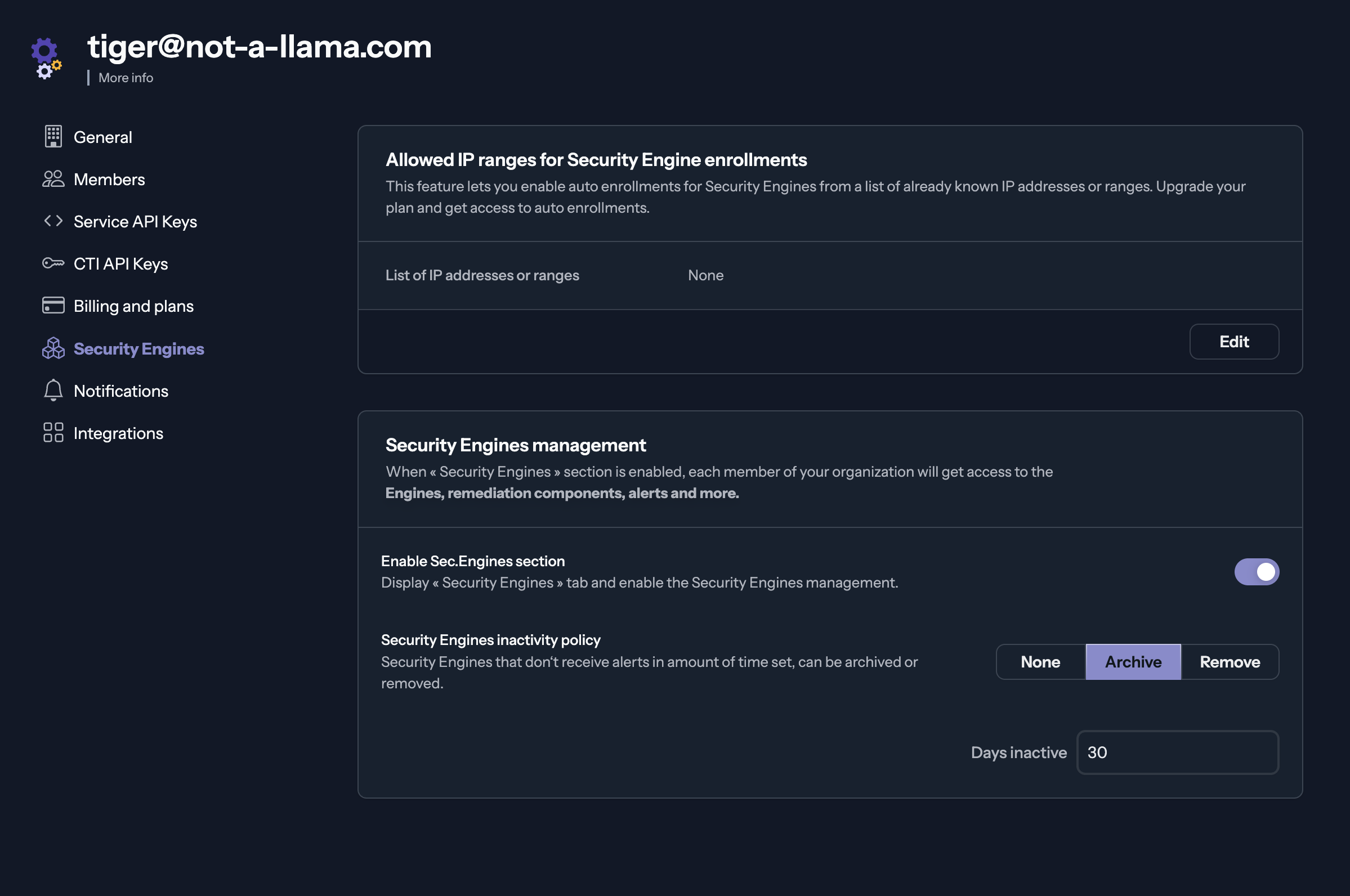Image resolution: width=1350 pixels, height=896 pixels.
Task: Select Archive as the inactivity policy
Action: [1133, 662]
